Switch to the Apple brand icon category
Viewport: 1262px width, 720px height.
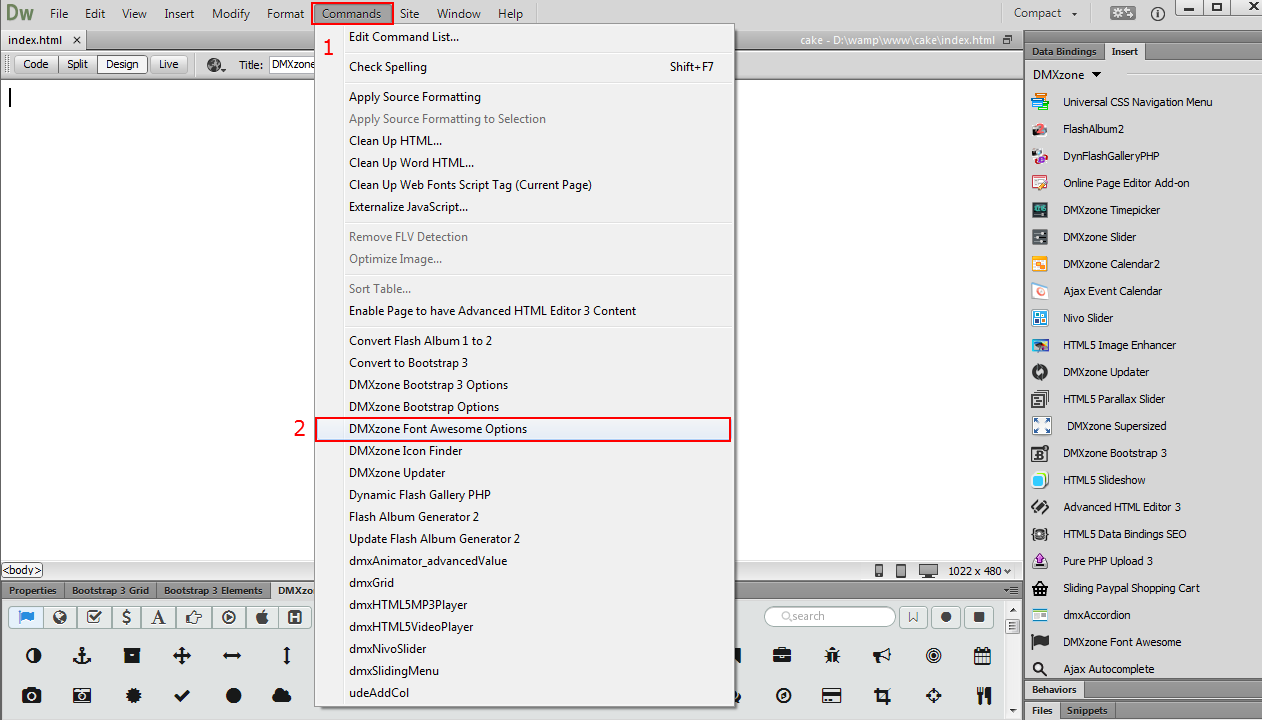[262, 617]
